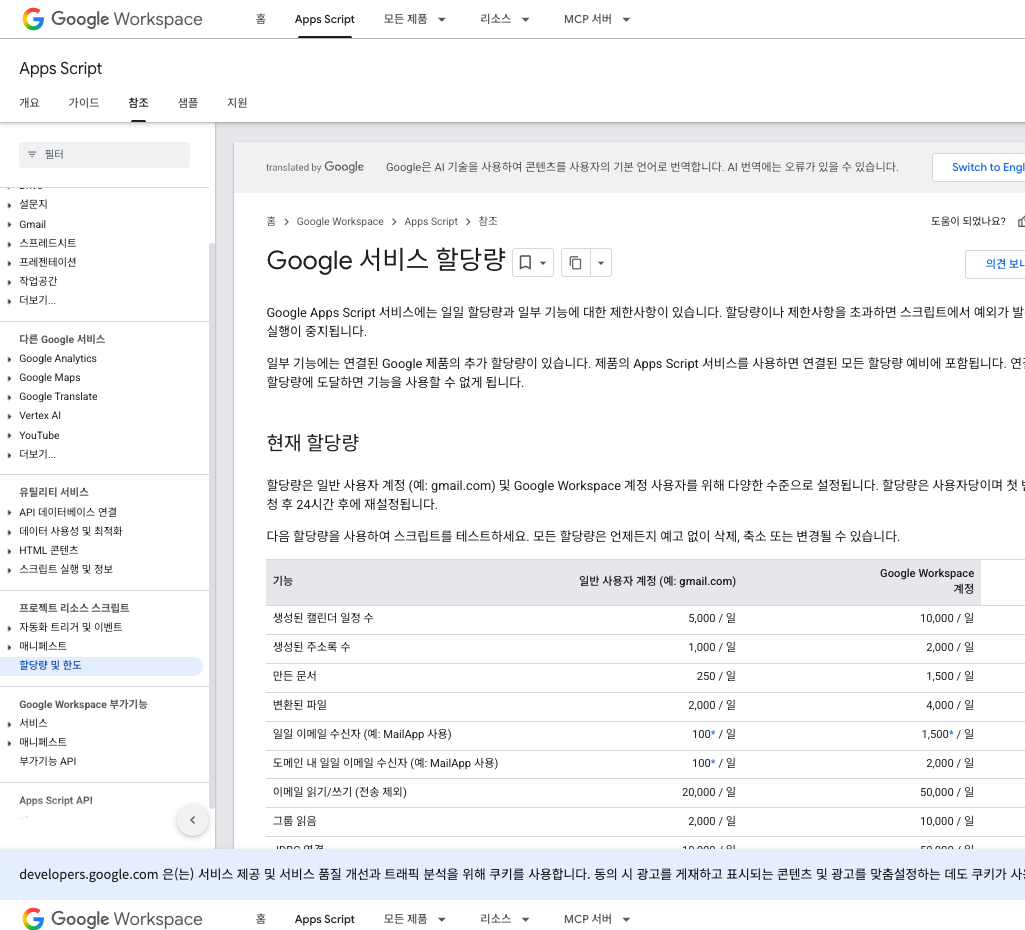The height and width of the screenshot is (930, 1025).
Task: Click 더보기... under 다른 Google 서비스
Action: click(x=37, y=454)
